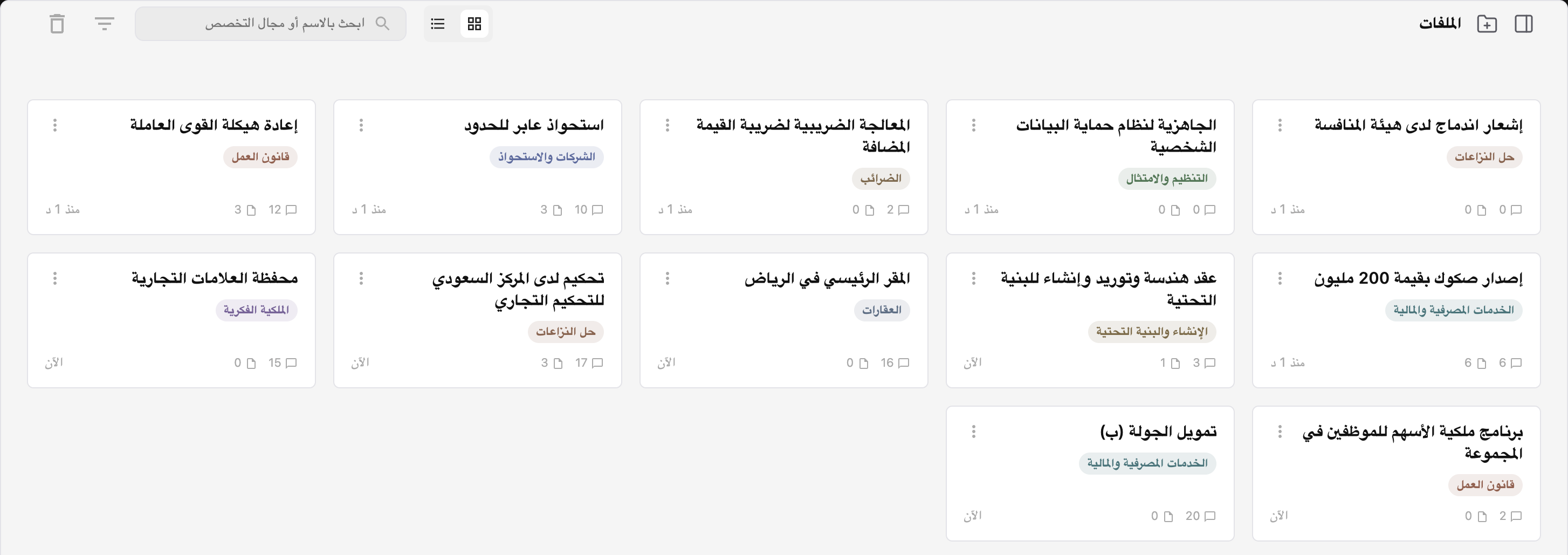1568x555 pixels.
Task: Open عقد هندسة وتوريد وإنشاء file card
Action: 1090,320
